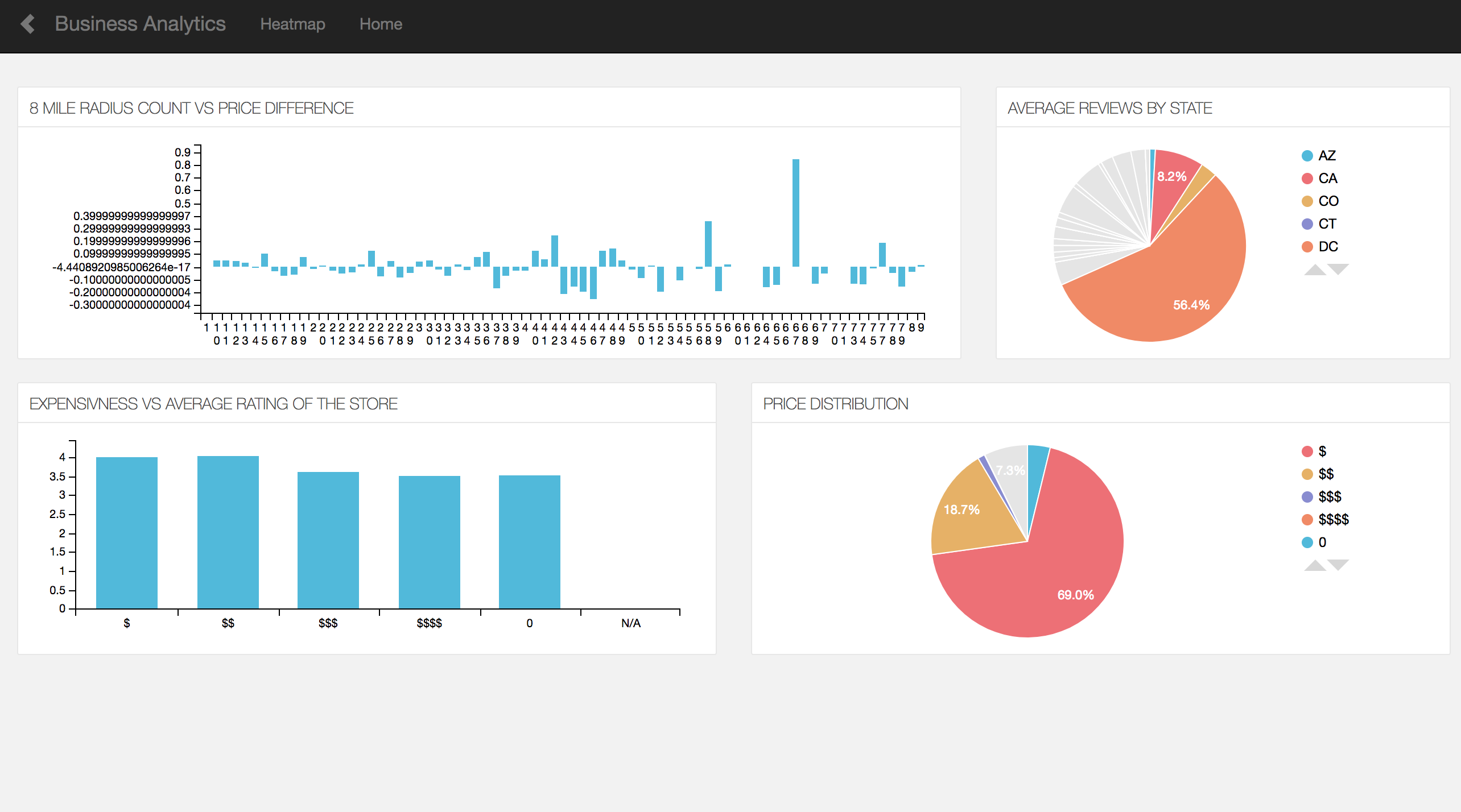Click the $$$$ legend marker in Price Distribution
This screenshot has height=812, width=1461.
[x=1307, y=520]
